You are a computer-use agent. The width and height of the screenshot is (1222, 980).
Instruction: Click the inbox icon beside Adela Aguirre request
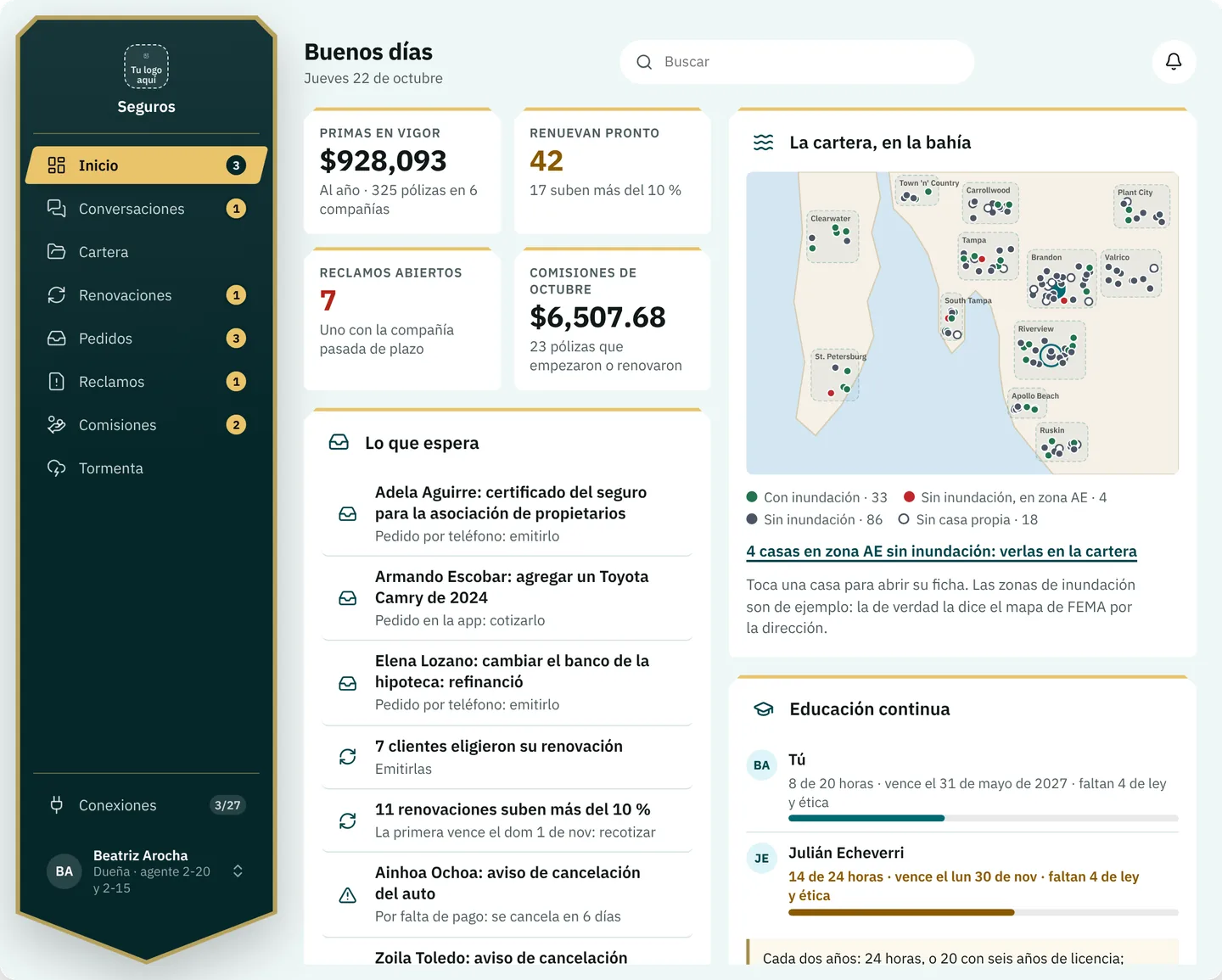[348, 514]
